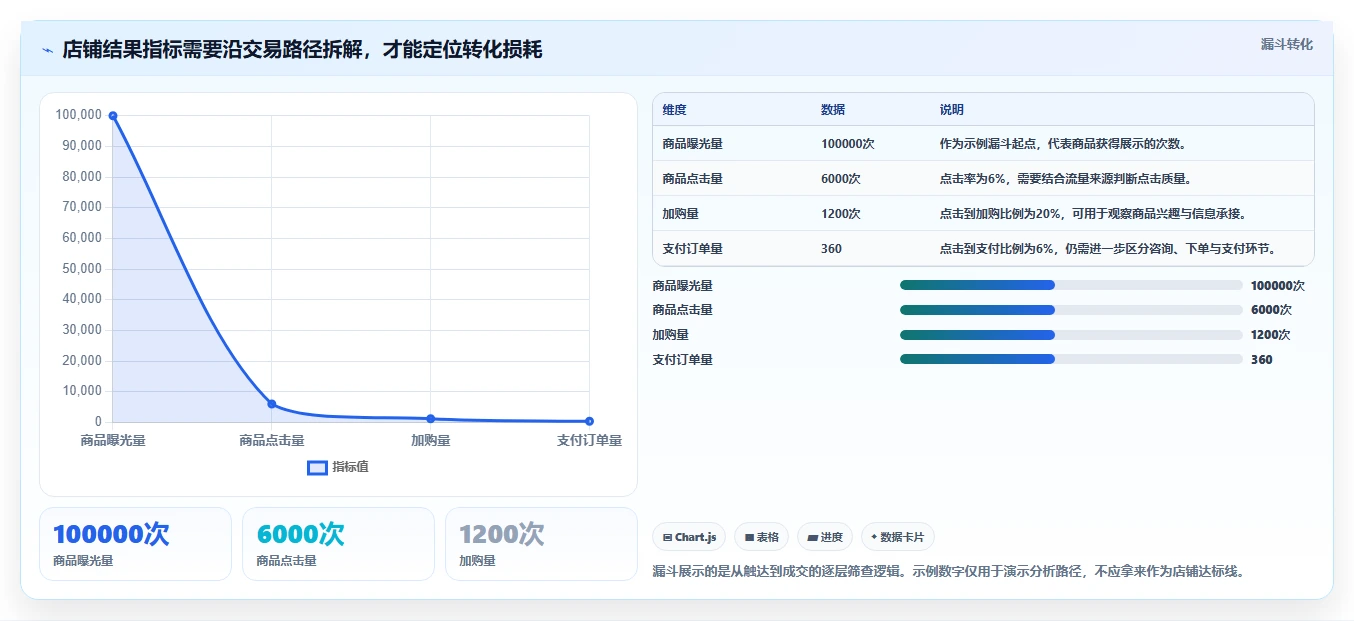
Task: Click the 加购量 progress bar
Action: [x=1071, y=335]
